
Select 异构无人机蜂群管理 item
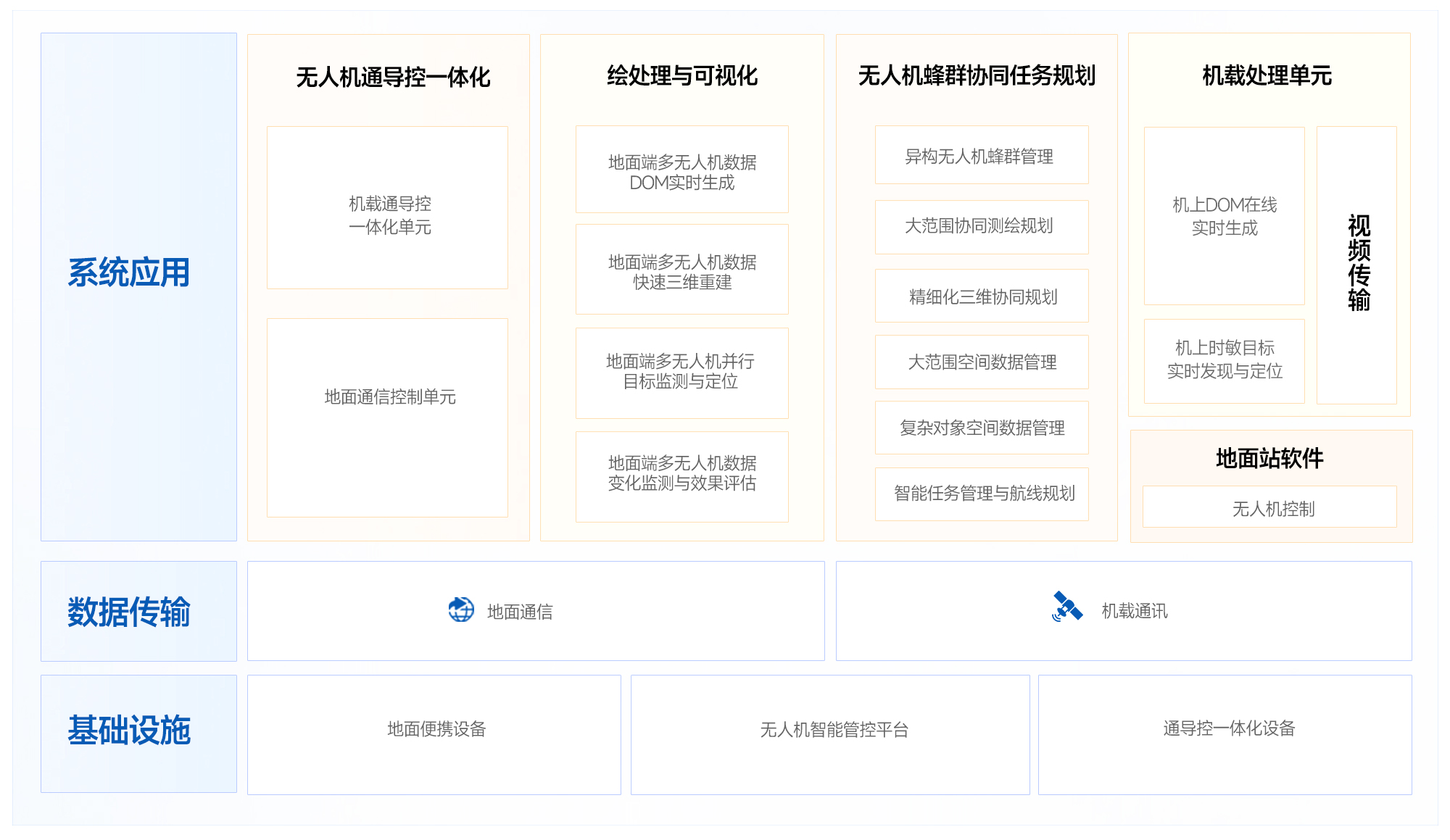(981, 156)
